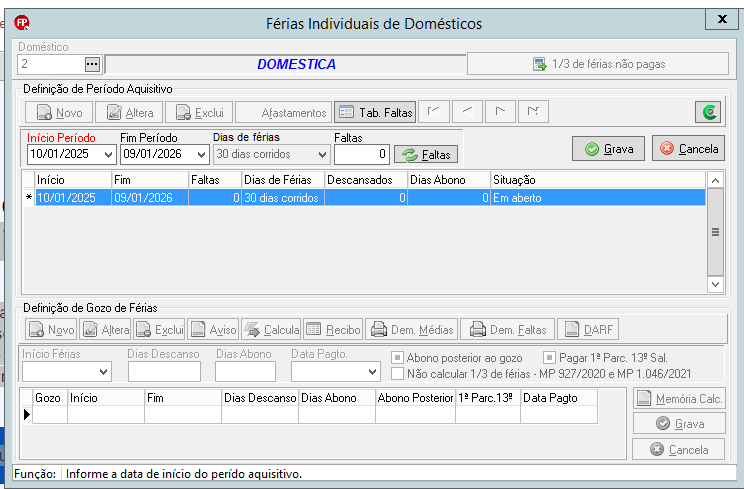Go to first record navigation arrow
744x489 pixels.
(x=434, y=111)
